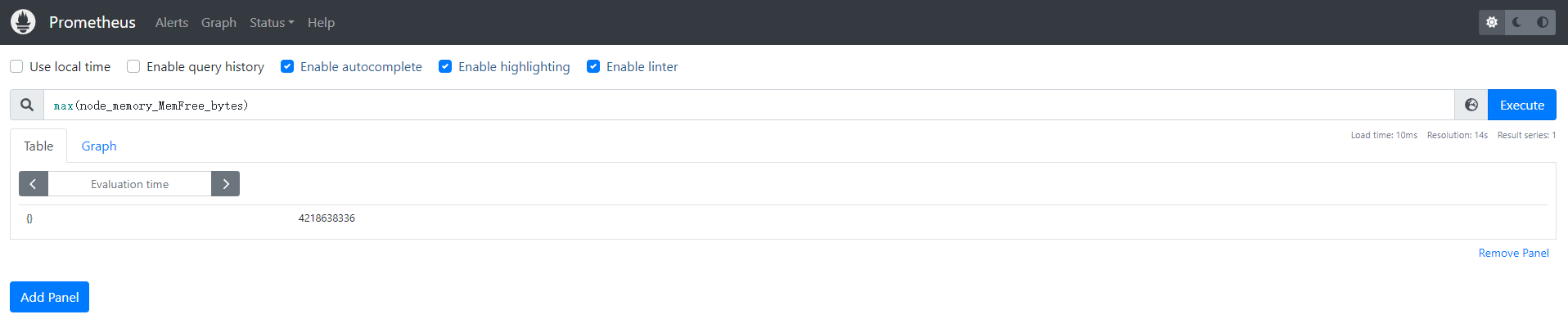
Task: Expand the Status dropdown menu
Action: pyautogui.click(x=272, y=22)
